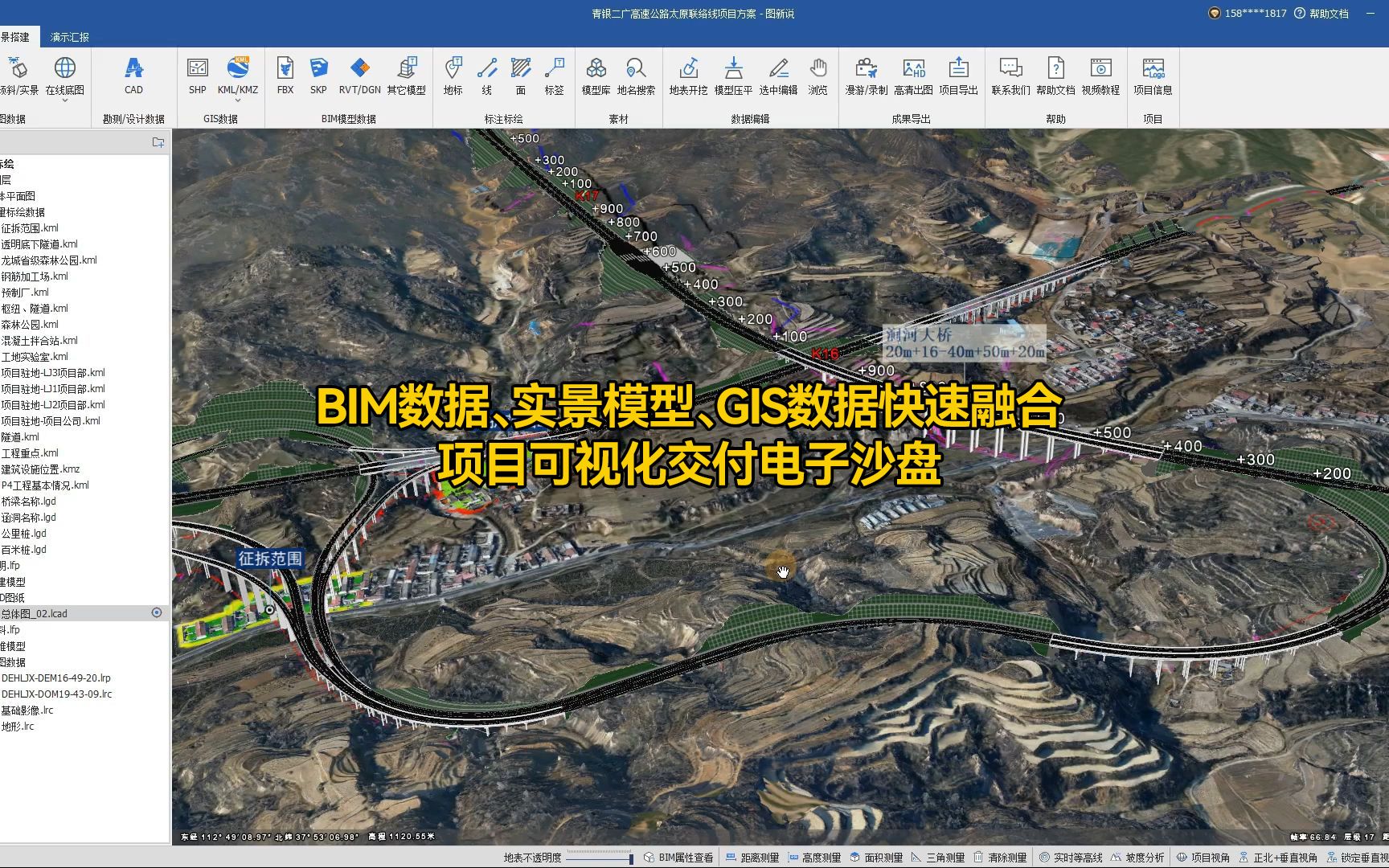Image resolution: width=1389 pixels, height=868 pixels.
Task: Click the BIM属性查看 attribute viewer button
Action: pos(678,858)
